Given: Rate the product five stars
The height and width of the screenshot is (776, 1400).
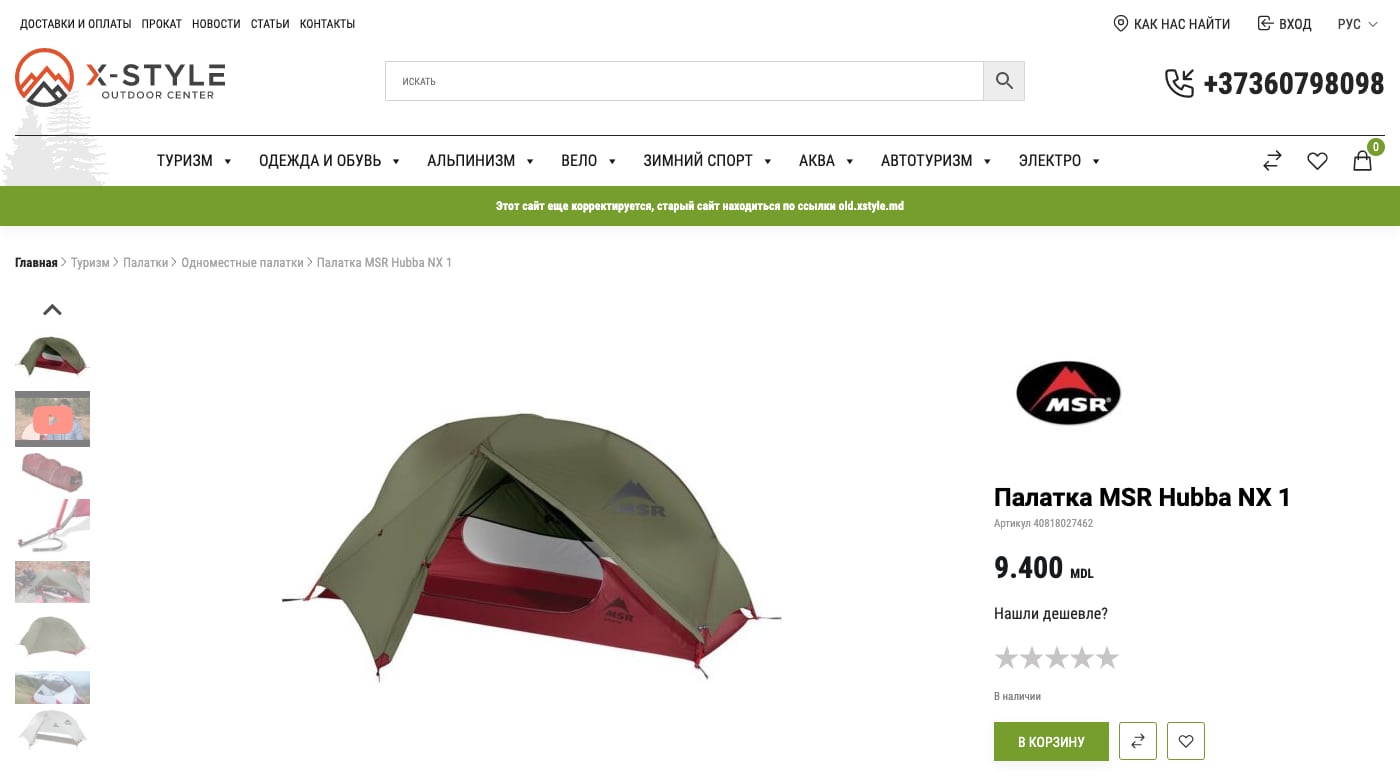Looking at the screenshot, I should tap(1107, 657).
